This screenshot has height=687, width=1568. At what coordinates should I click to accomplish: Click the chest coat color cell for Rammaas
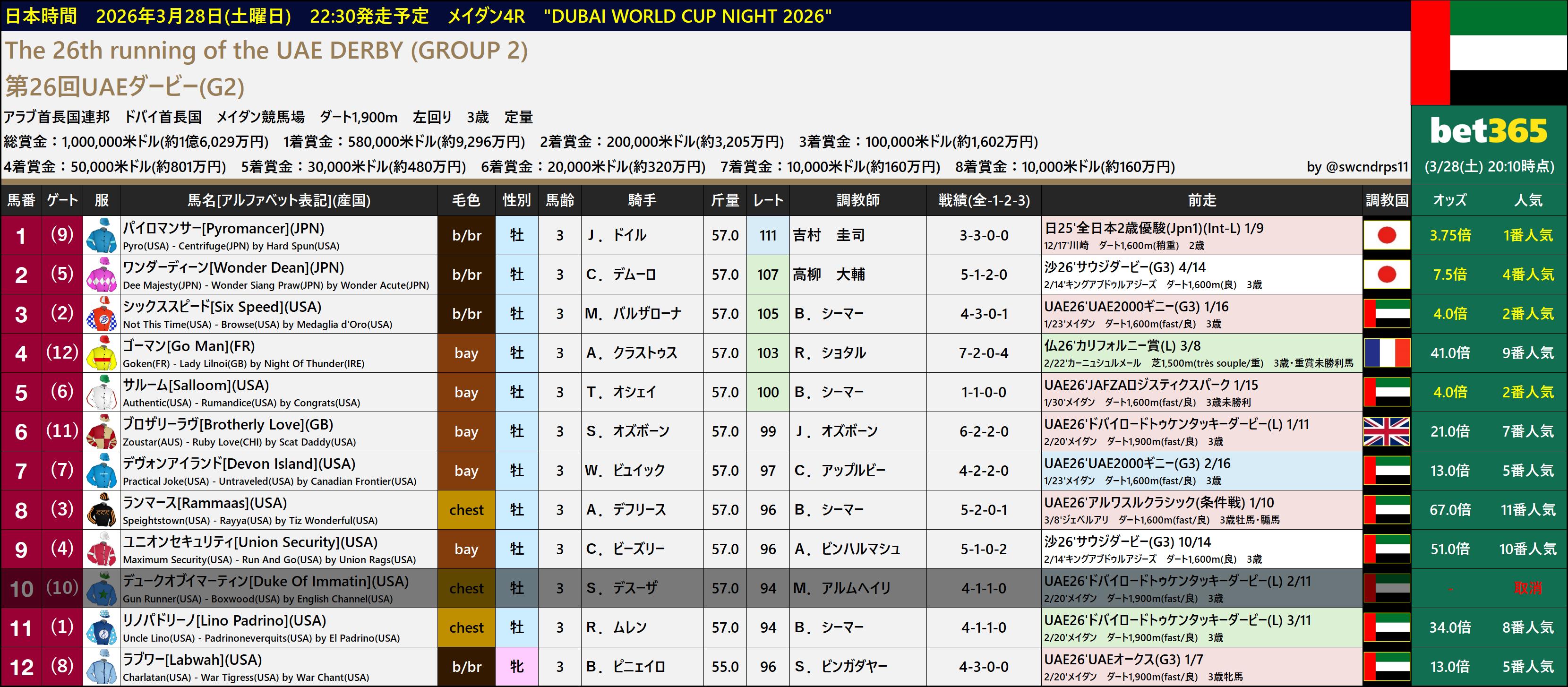[x=466, y=510]
